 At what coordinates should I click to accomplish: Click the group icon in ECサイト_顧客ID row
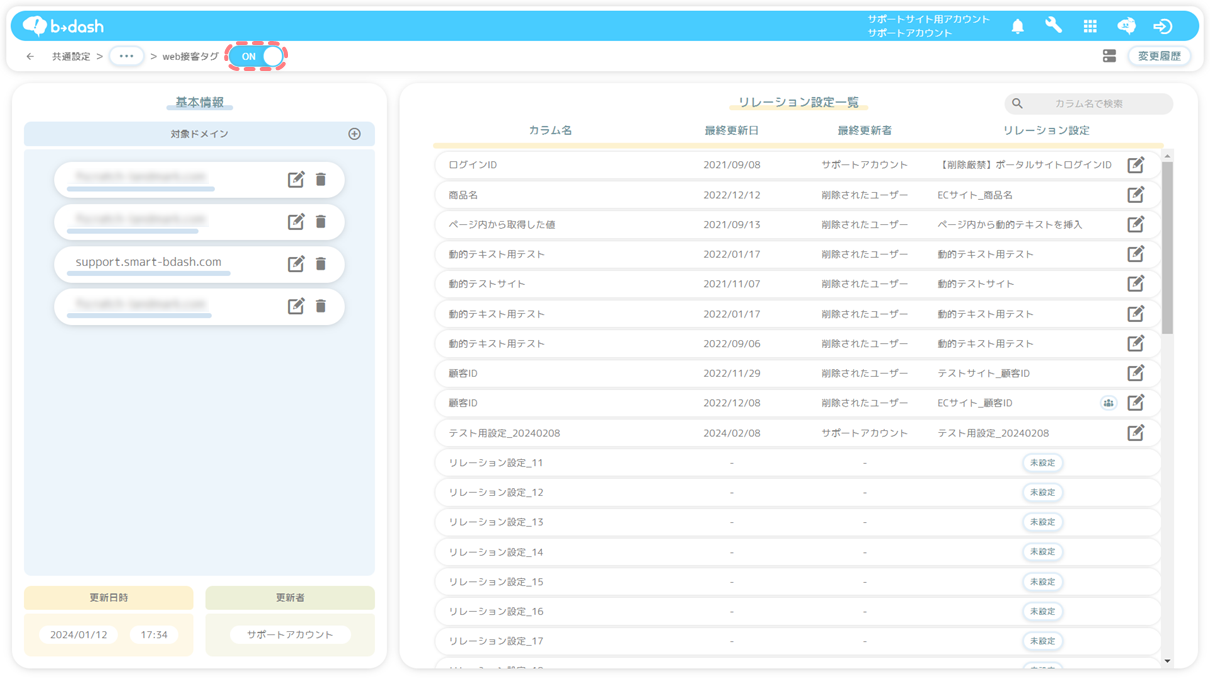tap(1108, 403)
